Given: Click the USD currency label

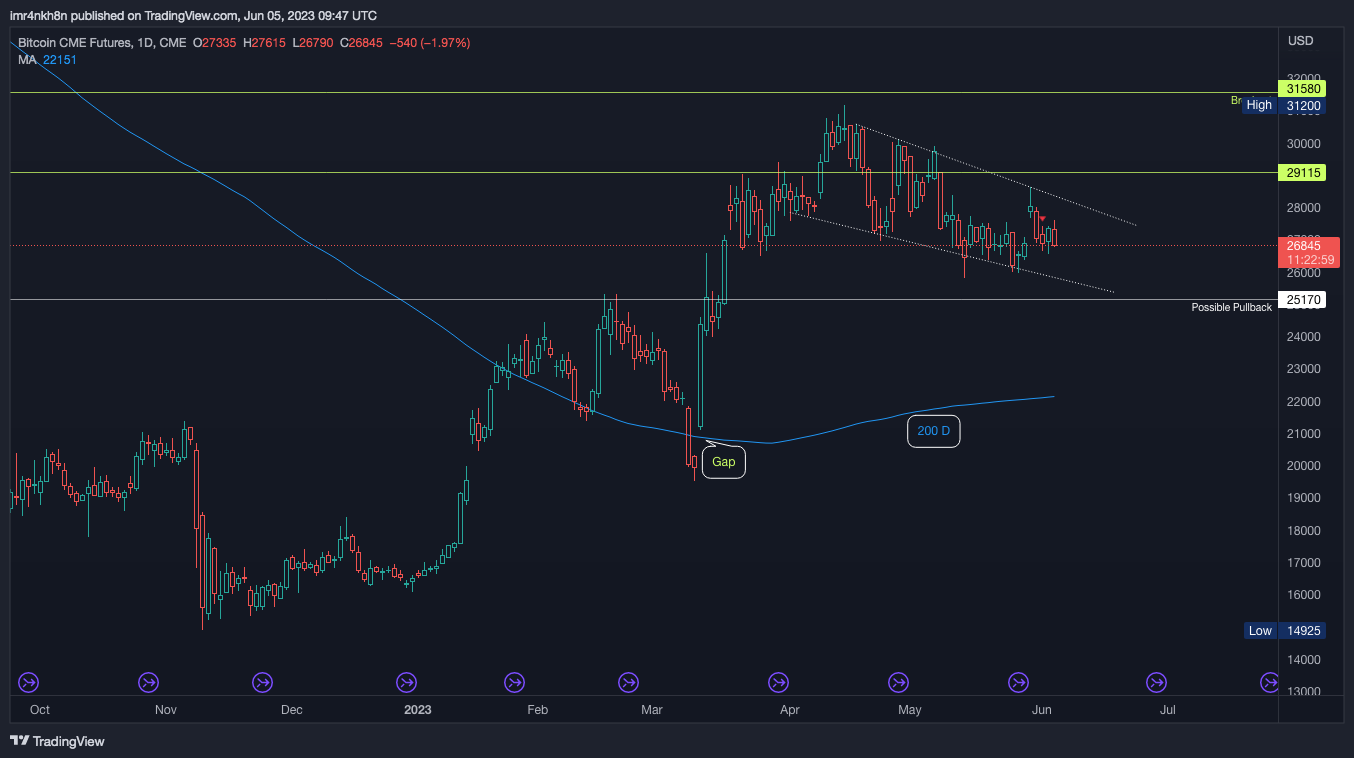Looking at the screenshot, I should [x=1301, y=41].
